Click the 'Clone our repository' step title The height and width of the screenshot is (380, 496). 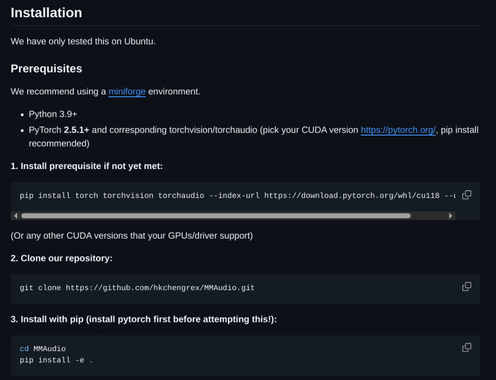pos(62,258)
